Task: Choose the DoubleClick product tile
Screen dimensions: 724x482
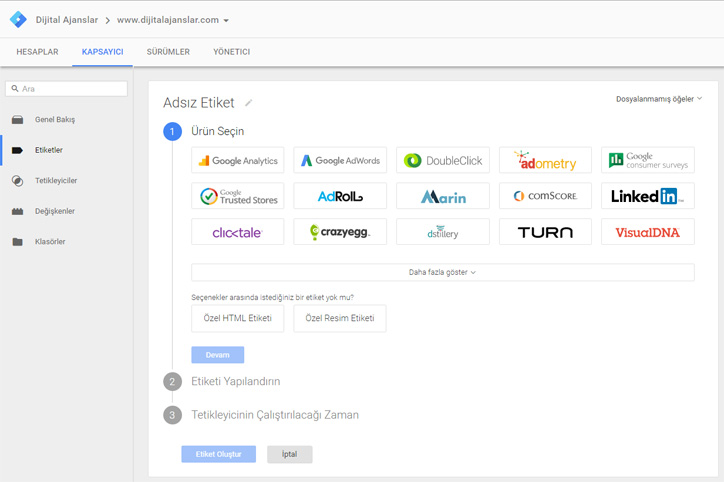Action: [x=443, y=160]
